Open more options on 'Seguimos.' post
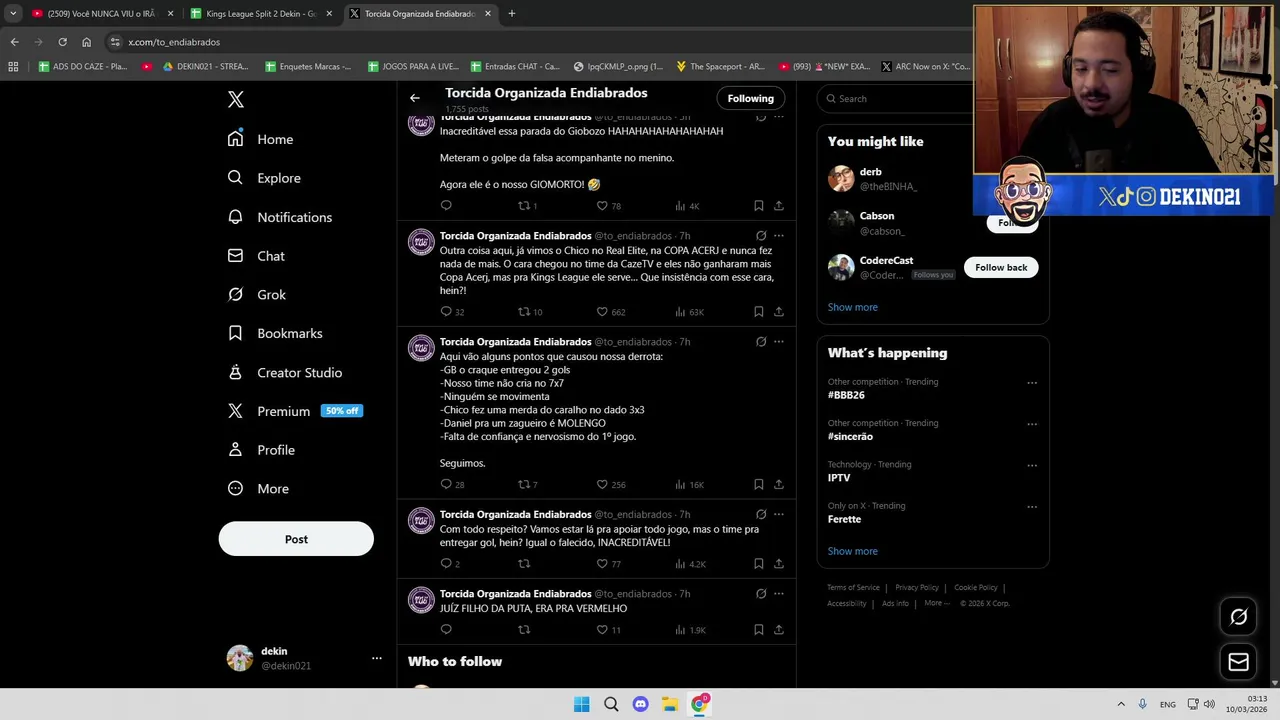Viewport: 1280px width, 720px height. click(779, 342)
